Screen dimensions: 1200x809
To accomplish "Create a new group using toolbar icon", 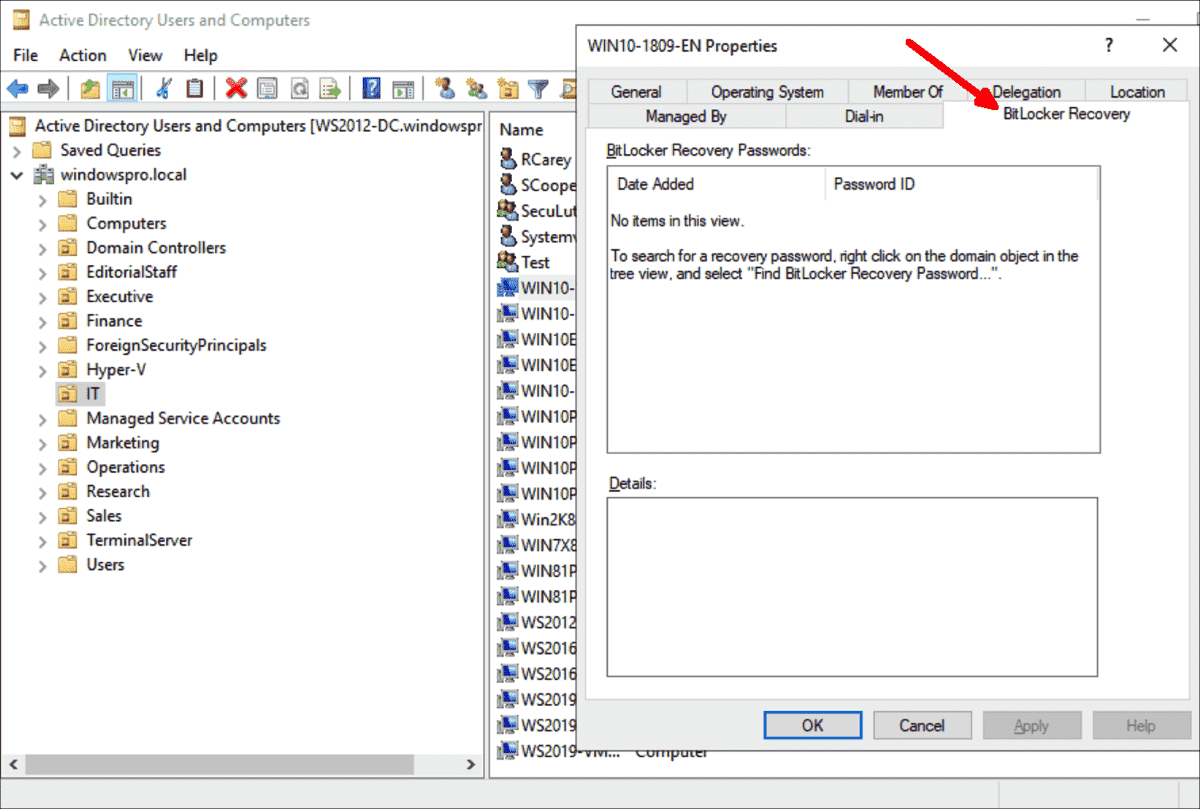I will [x=476, y=88].
